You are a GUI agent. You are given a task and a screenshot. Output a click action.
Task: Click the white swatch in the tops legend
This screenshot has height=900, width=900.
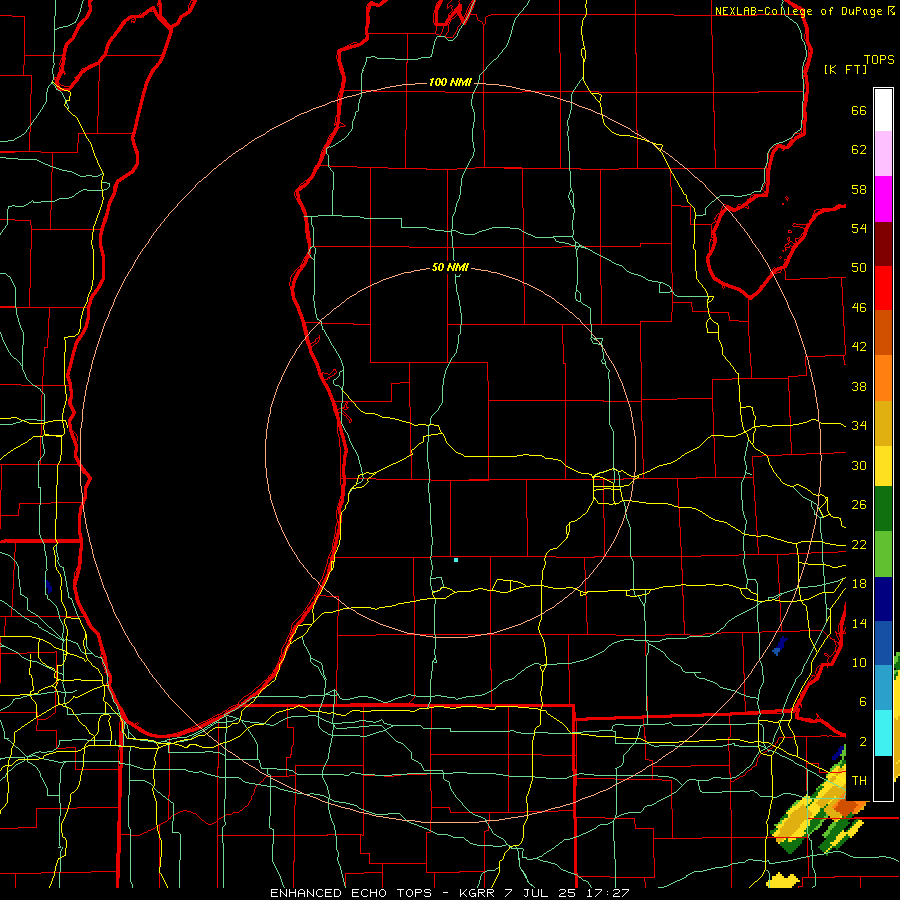click(883, 110)
